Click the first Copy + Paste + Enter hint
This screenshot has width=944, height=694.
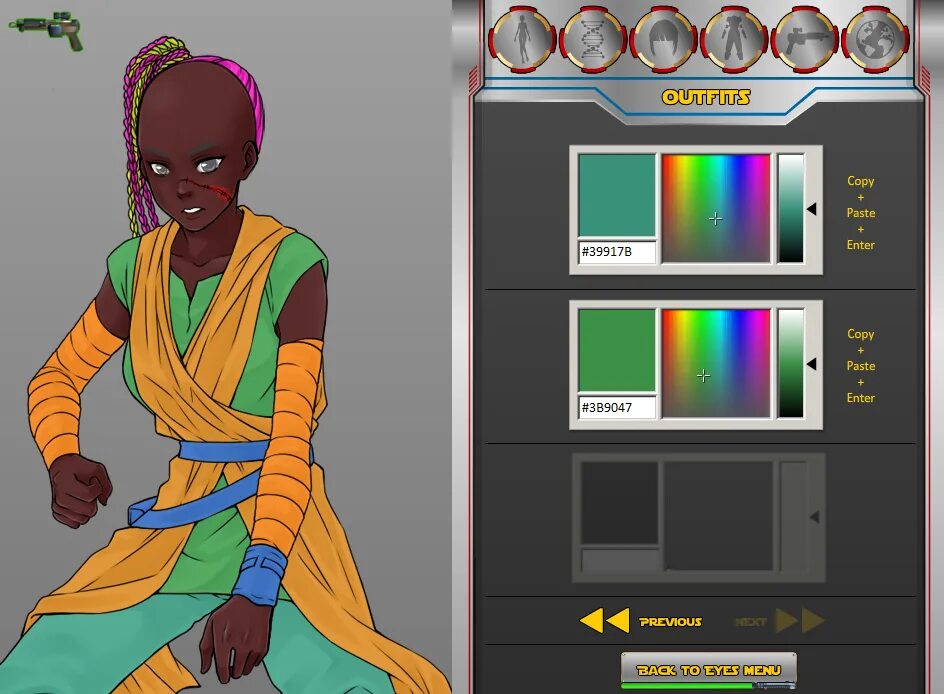[x=861, y=212]
